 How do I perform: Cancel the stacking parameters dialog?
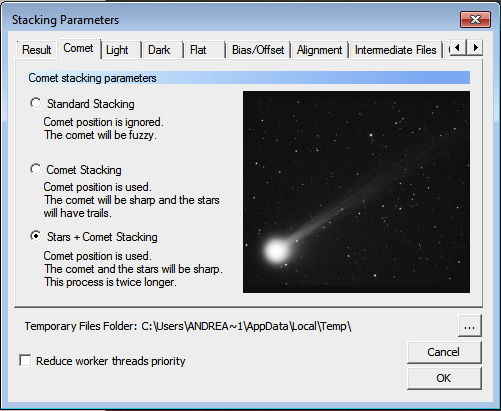[x=444, y=352]
